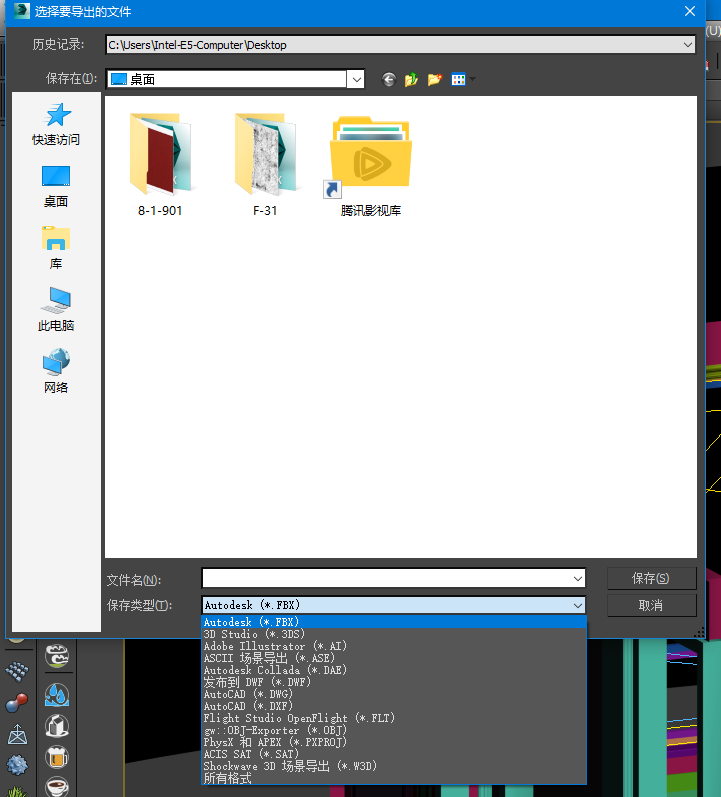
Task: Click the 取消 cancel button
Action: pos(651,605)
